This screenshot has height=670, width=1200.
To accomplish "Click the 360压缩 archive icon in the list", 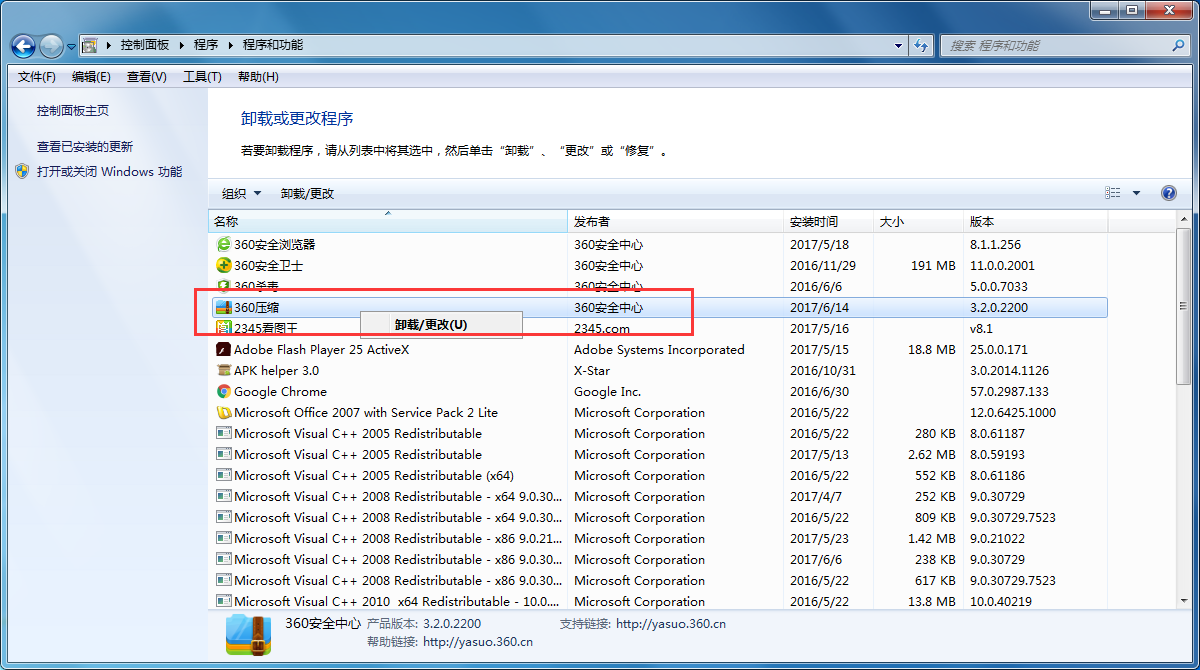I will point(224,307).
